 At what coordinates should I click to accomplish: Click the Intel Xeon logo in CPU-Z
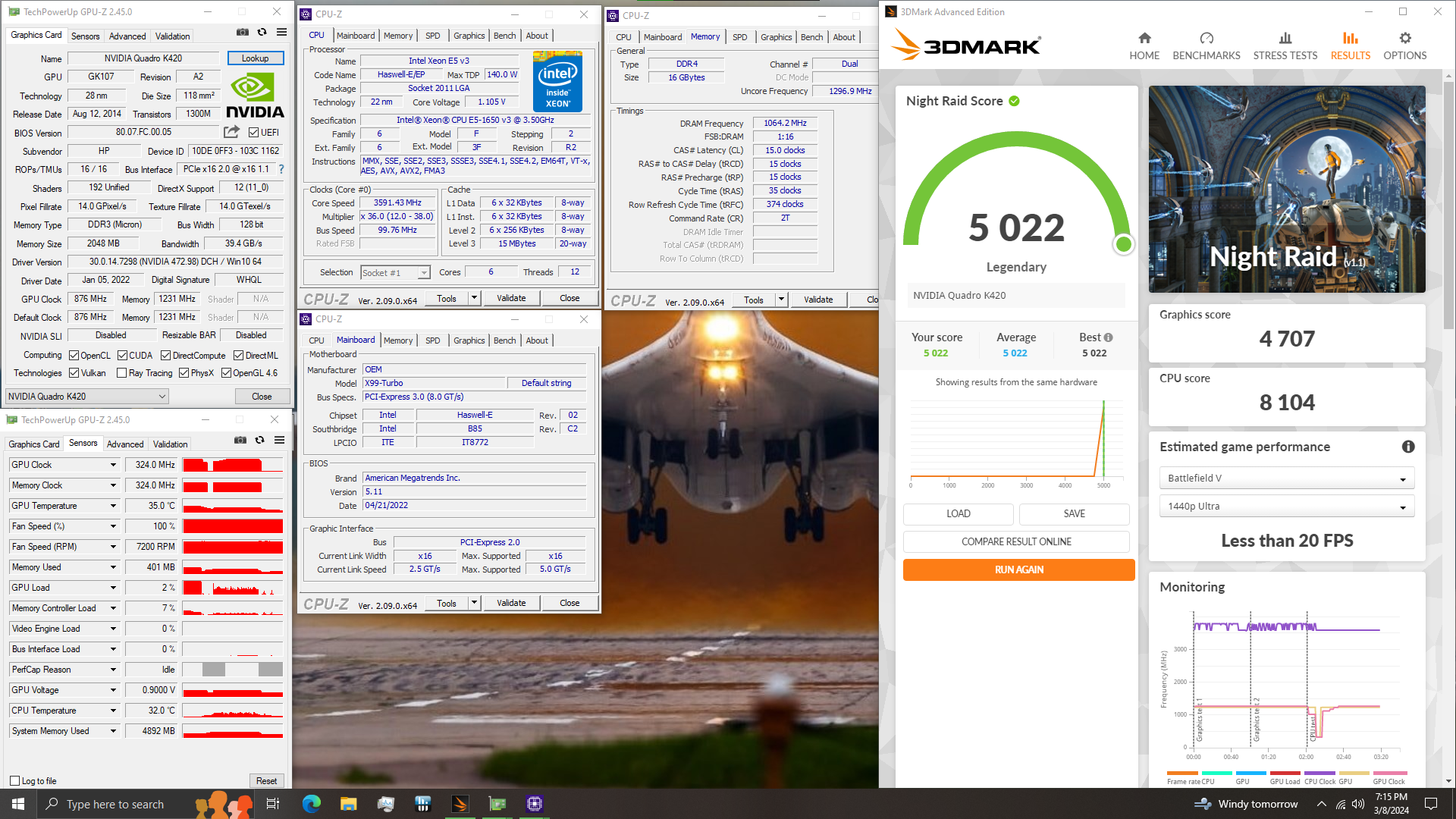point(557,81)
